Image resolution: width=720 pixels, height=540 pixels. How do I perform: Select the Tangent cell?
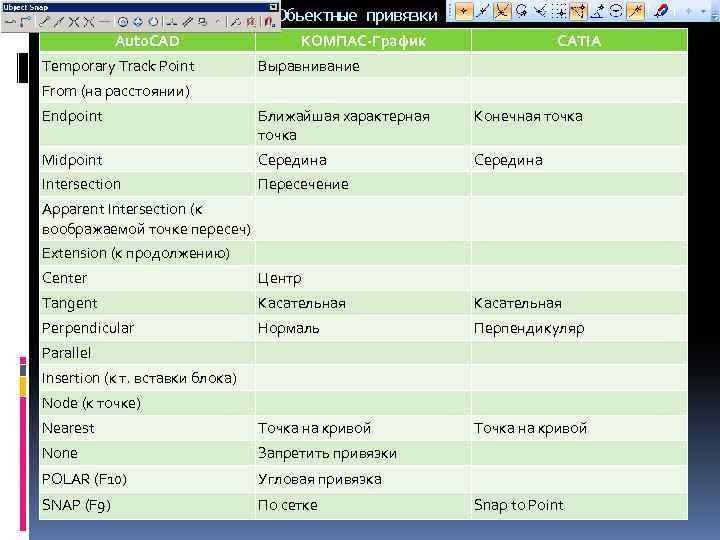tap(147, 303)
